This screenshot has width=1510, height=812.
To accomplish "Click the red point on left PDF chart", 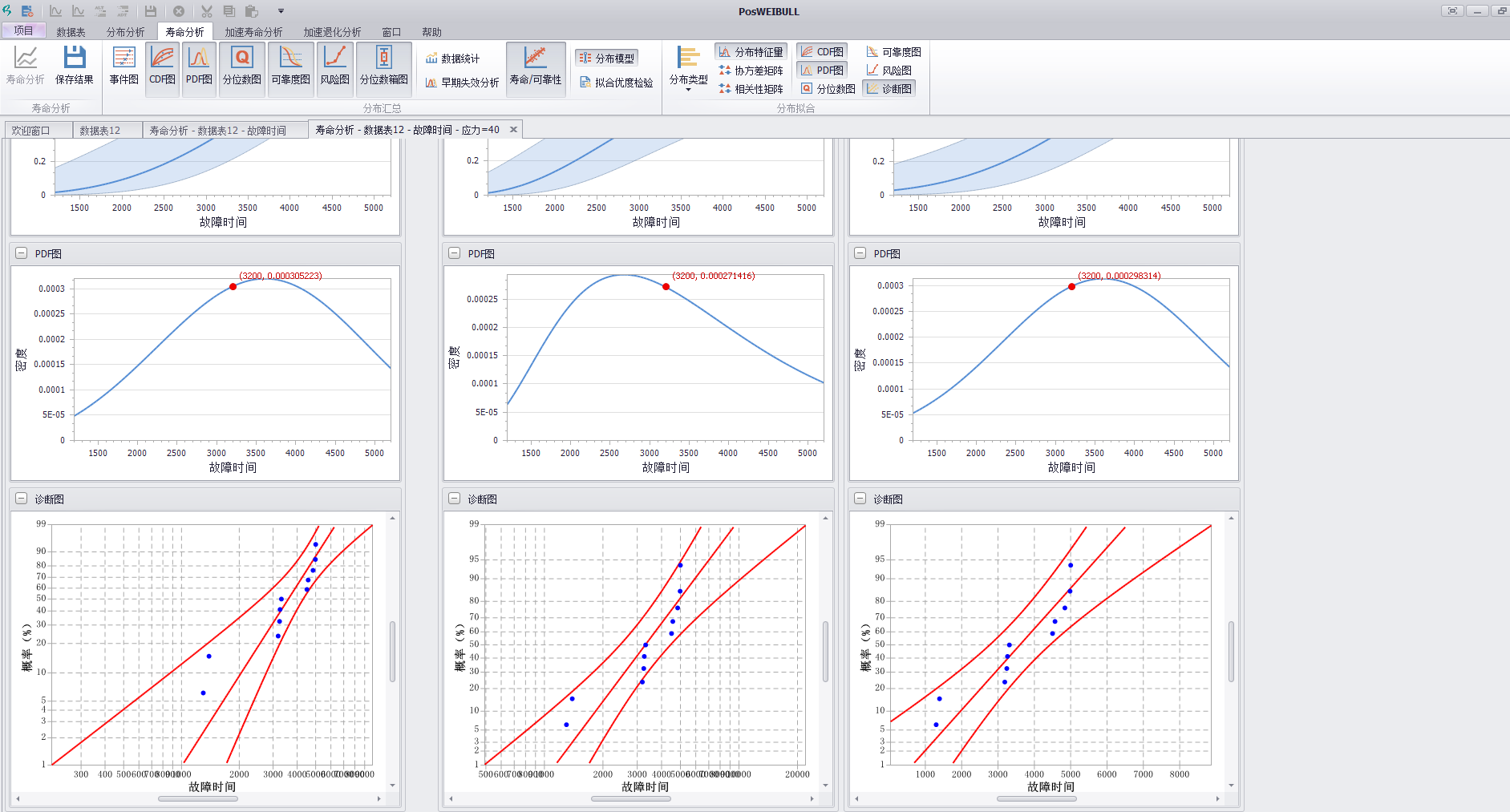I will (x=233, y=286).
